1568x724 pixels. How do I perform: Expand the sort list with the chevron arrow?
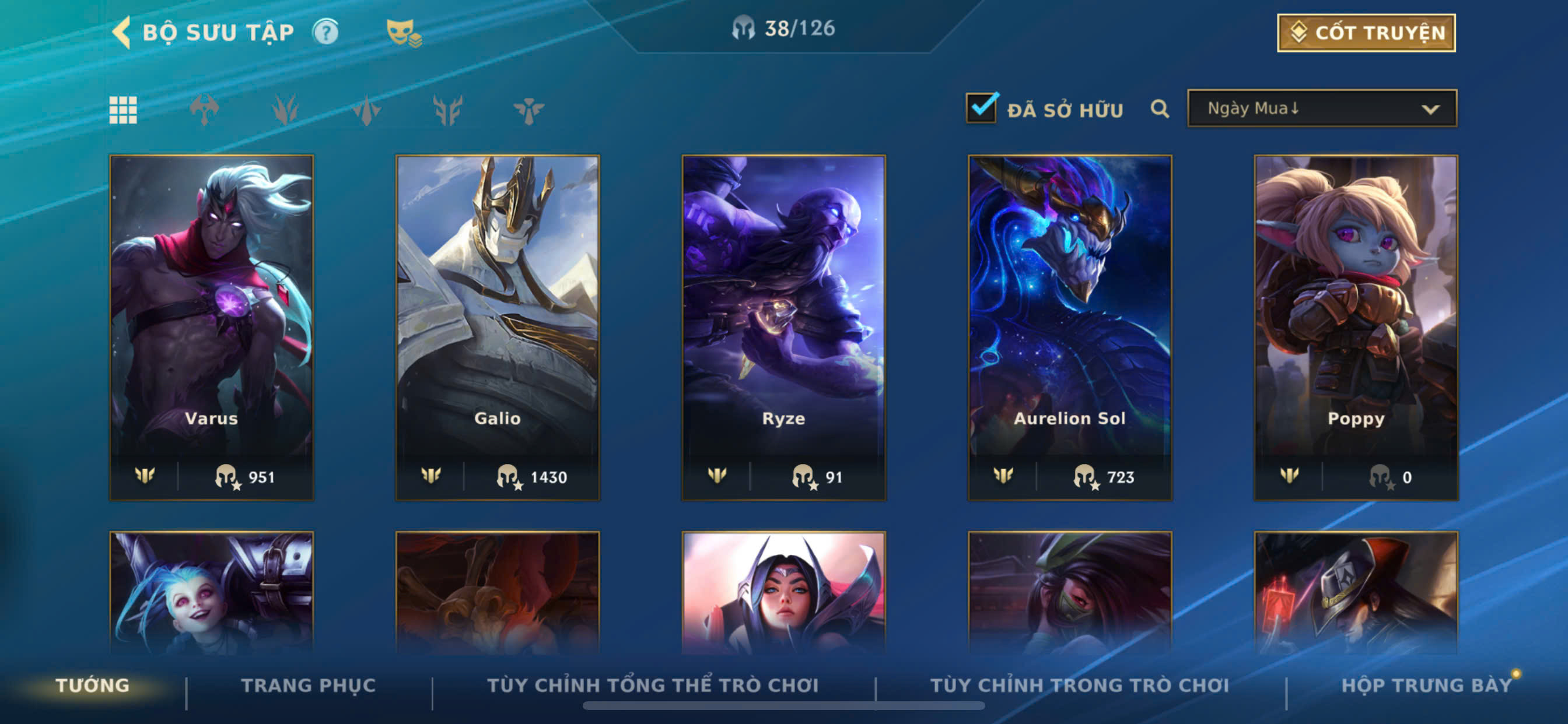point(1430,110)
